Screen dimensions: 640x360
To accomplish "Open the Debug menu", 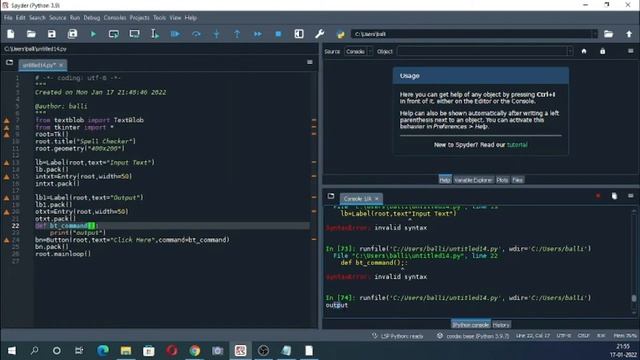I will point(92,18).
